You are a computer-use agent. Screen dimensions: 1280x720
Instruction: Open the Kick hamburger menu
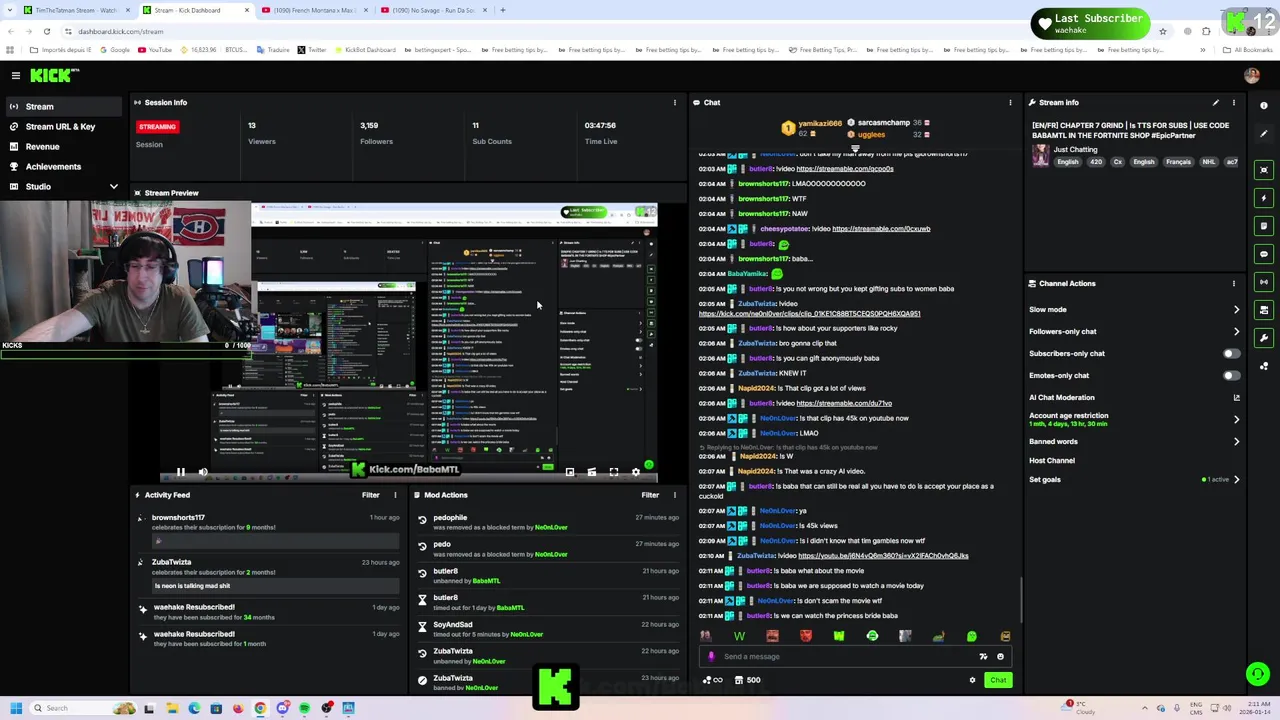15,75
